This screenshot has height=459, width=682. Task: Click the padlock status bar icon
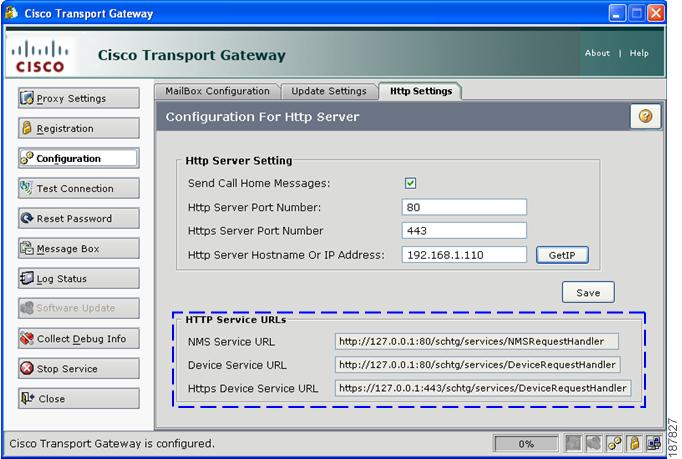point(635,443)
